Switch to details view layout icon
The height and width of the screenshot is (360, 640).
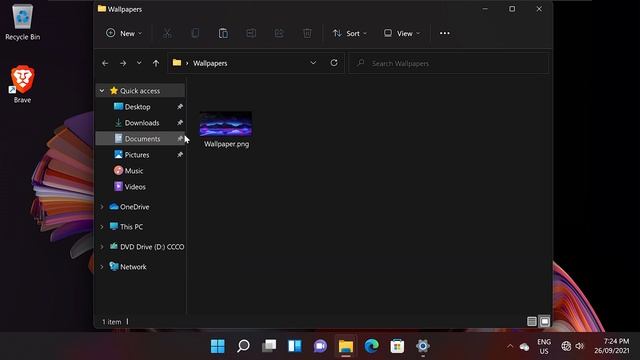tap(531, 322)
